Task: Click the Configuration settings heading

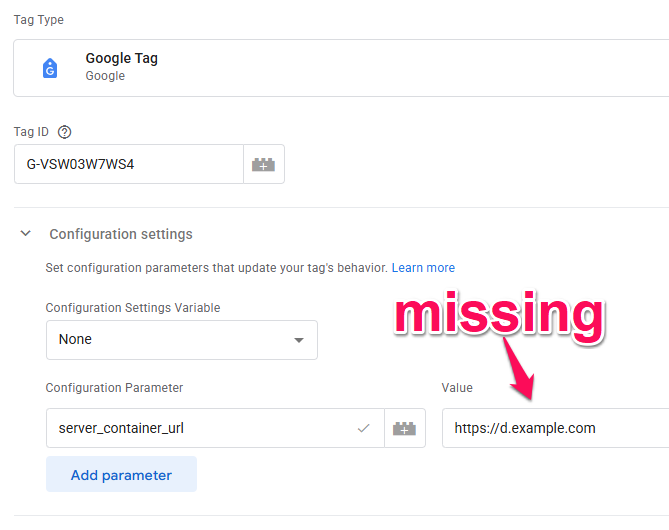Action: point(121,234)
